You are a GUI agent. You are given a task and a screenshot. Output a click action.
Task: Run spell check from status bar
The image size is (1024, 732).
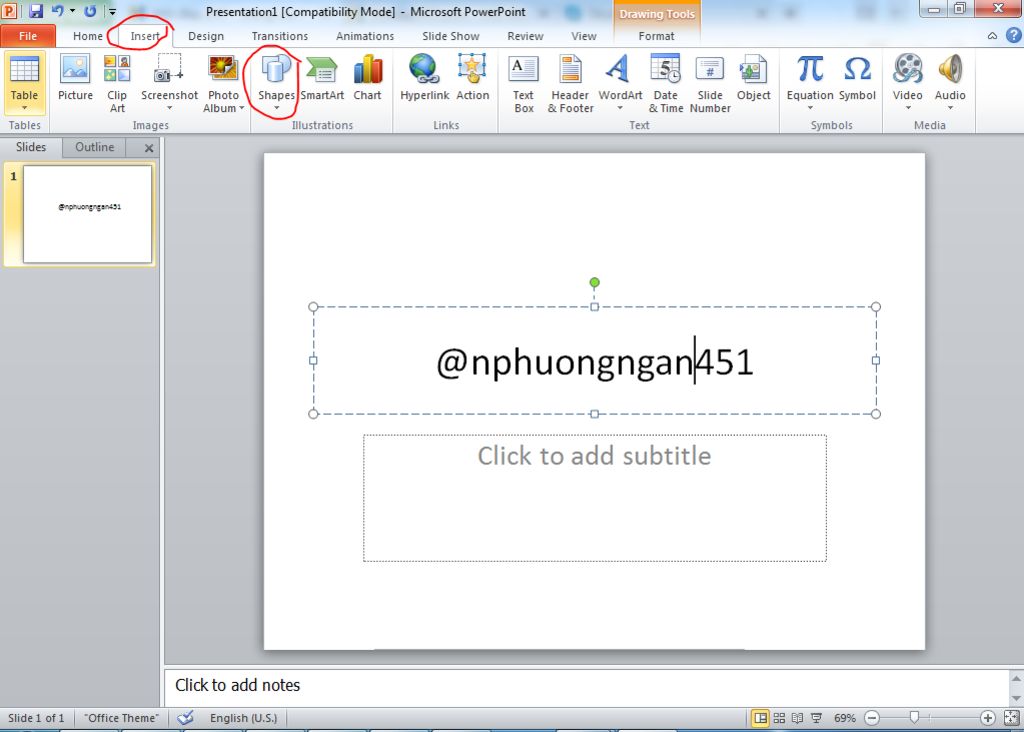[x=185, y=718]
